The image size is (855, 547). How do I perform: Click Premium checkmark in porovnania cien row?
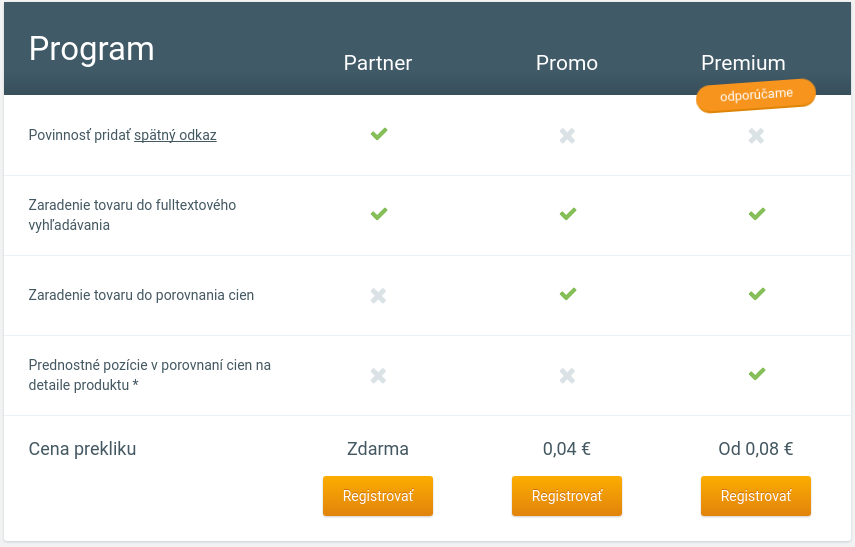tap(756, 294)
